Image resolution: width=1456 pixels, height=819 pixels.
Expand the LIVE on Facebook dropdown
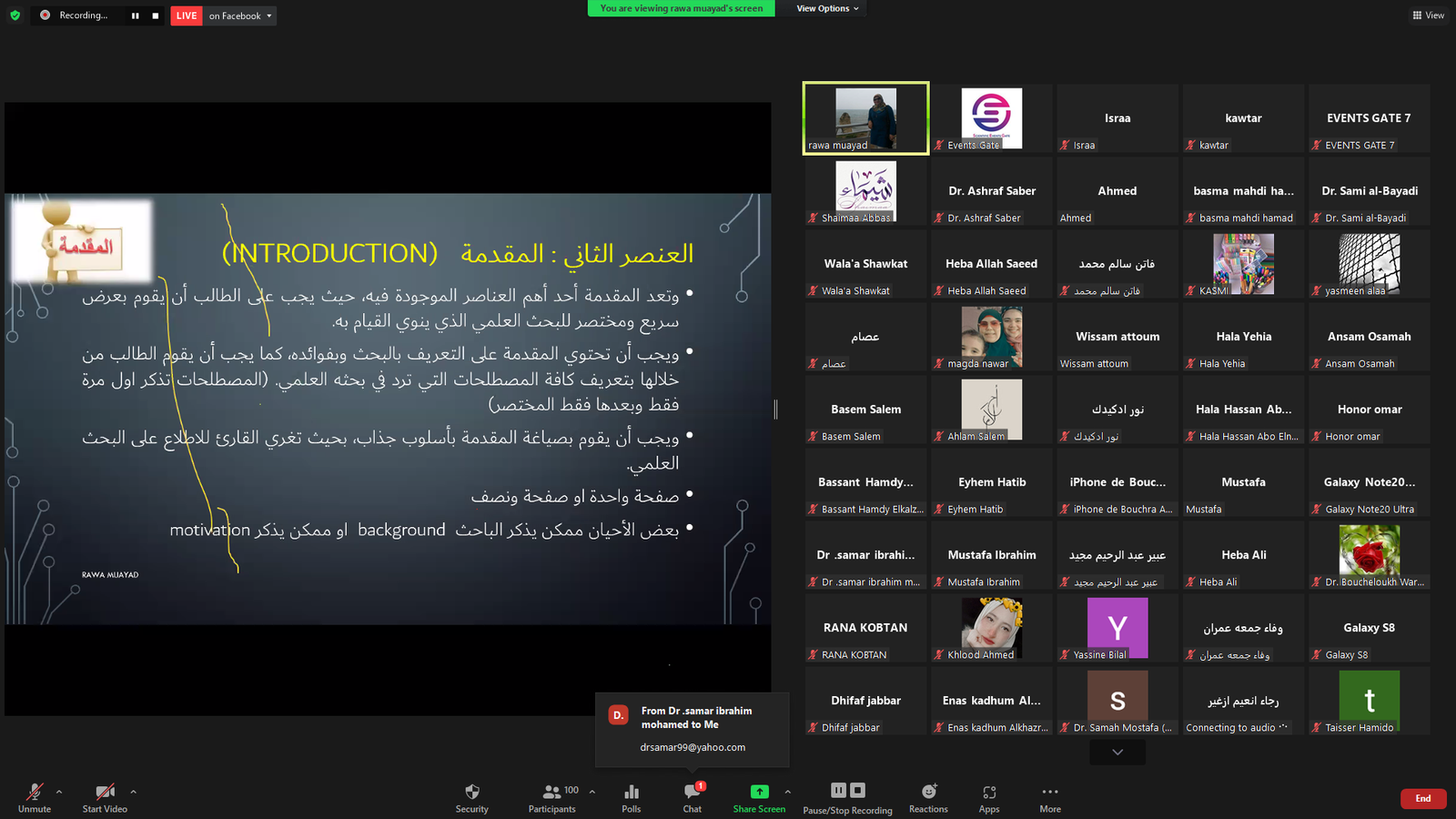240,15
